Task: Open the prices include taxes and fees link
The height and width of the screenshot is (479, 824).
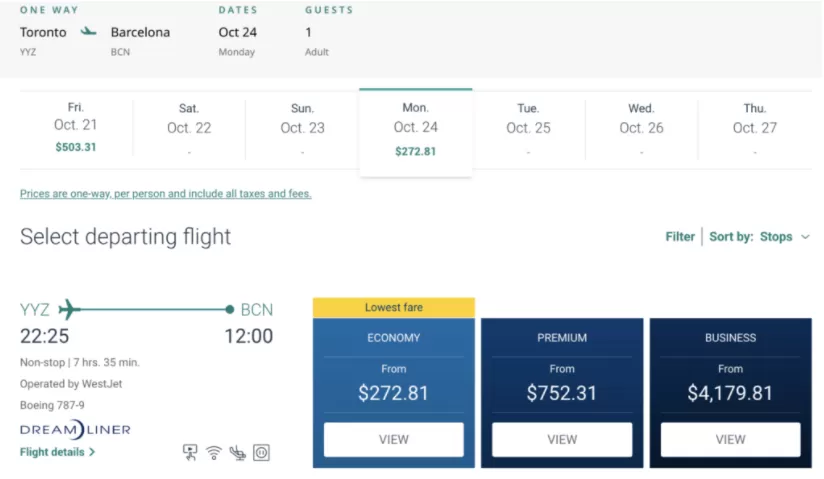Action: tap(166, 193)
